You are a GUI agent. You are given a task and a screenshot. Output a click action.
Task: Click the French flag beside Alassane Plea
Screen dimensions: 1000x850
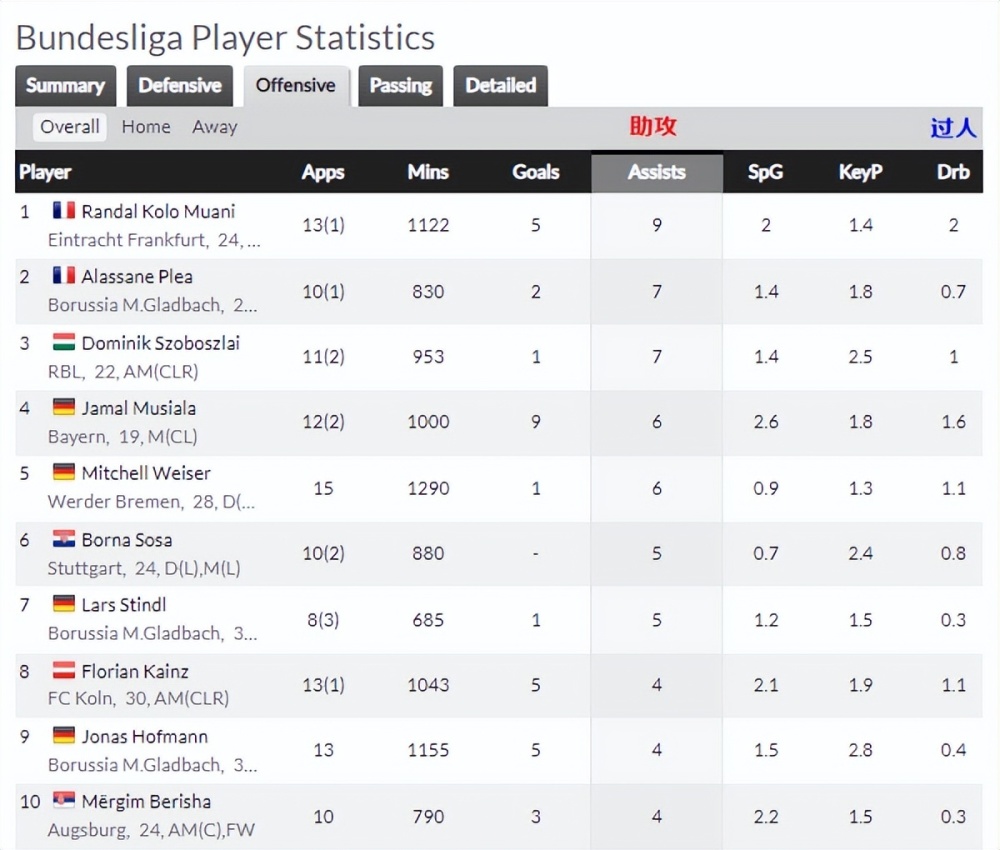pos(64,275)
